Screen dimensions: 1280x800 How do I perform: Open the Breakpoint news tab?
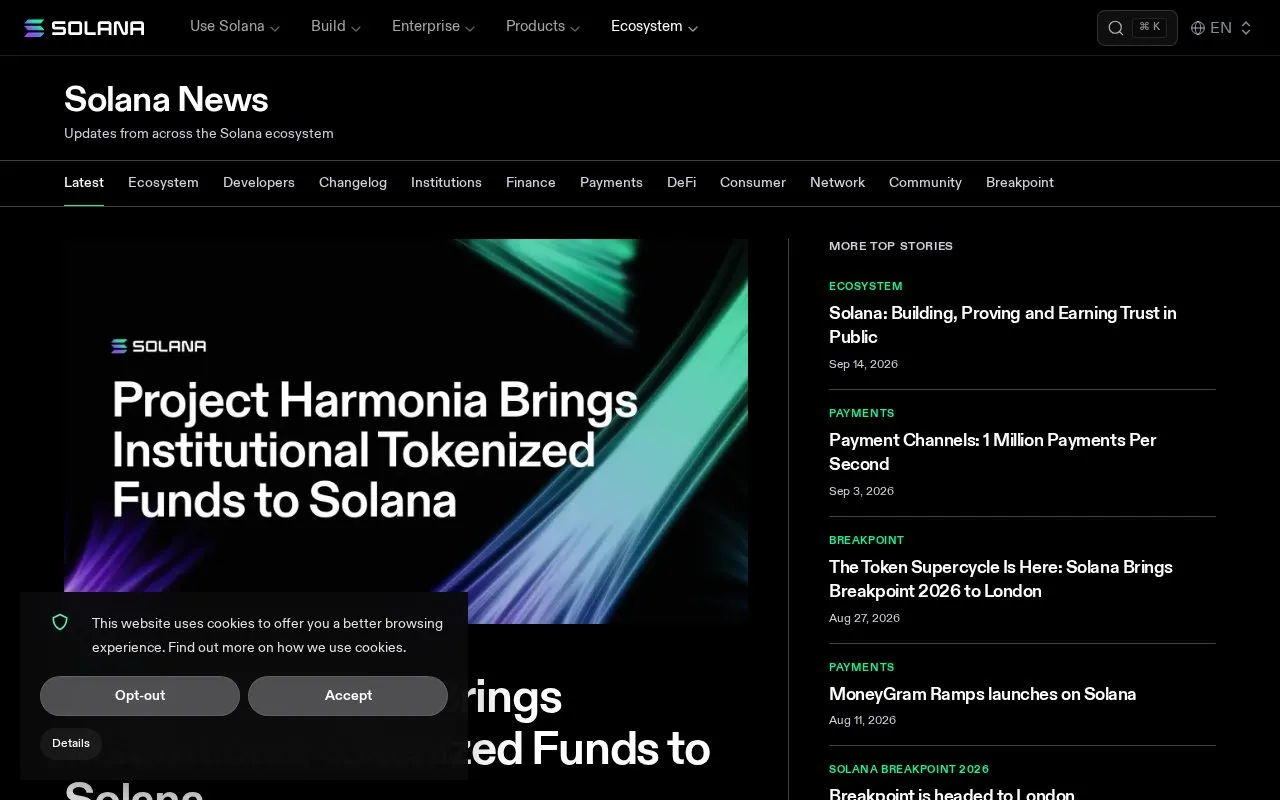coord(1020,183)
